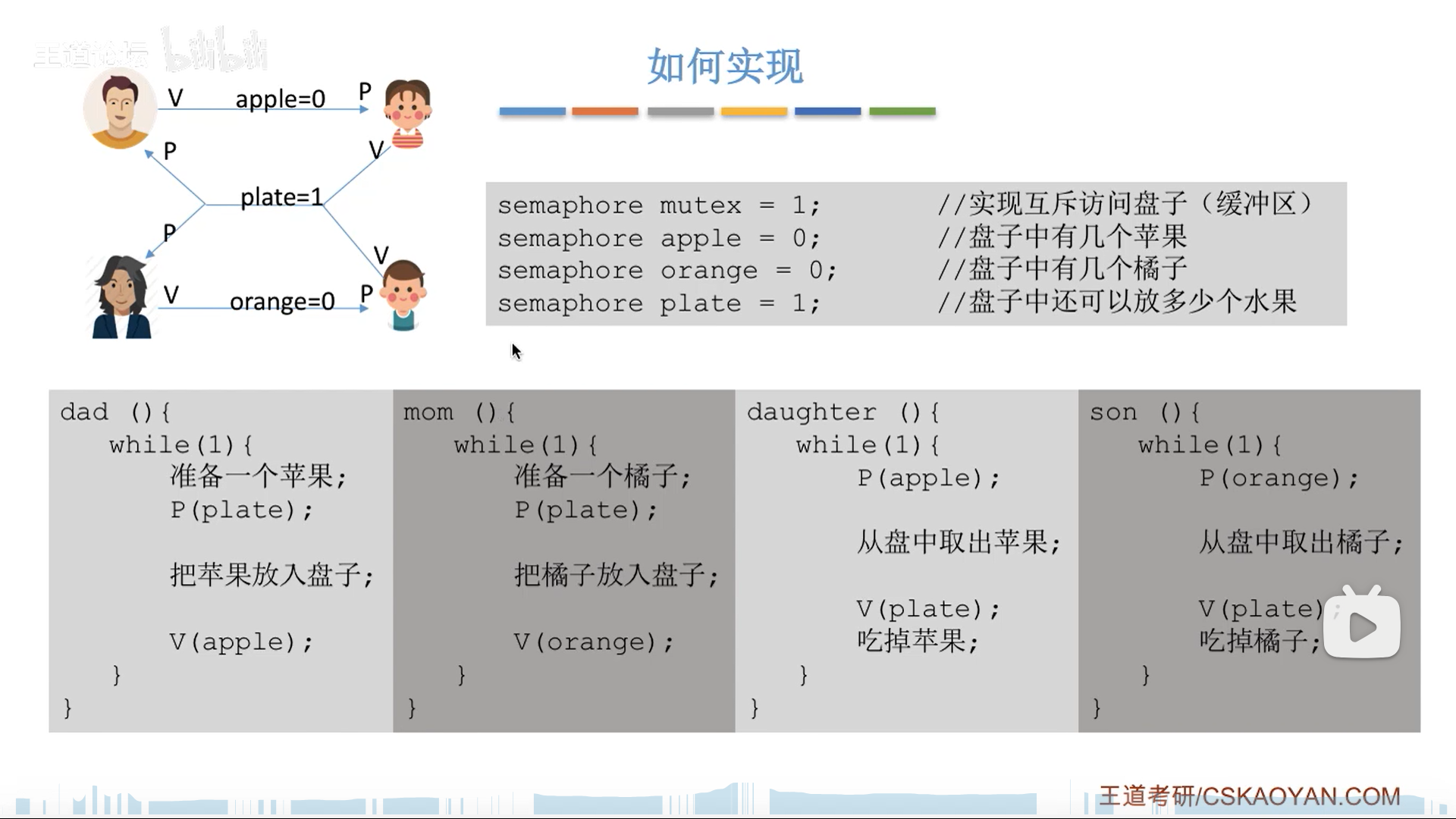Click the "orange=0" label in the diagram
The height and width of the screenshot is (819, 1456).
click(x=282, y=302)
